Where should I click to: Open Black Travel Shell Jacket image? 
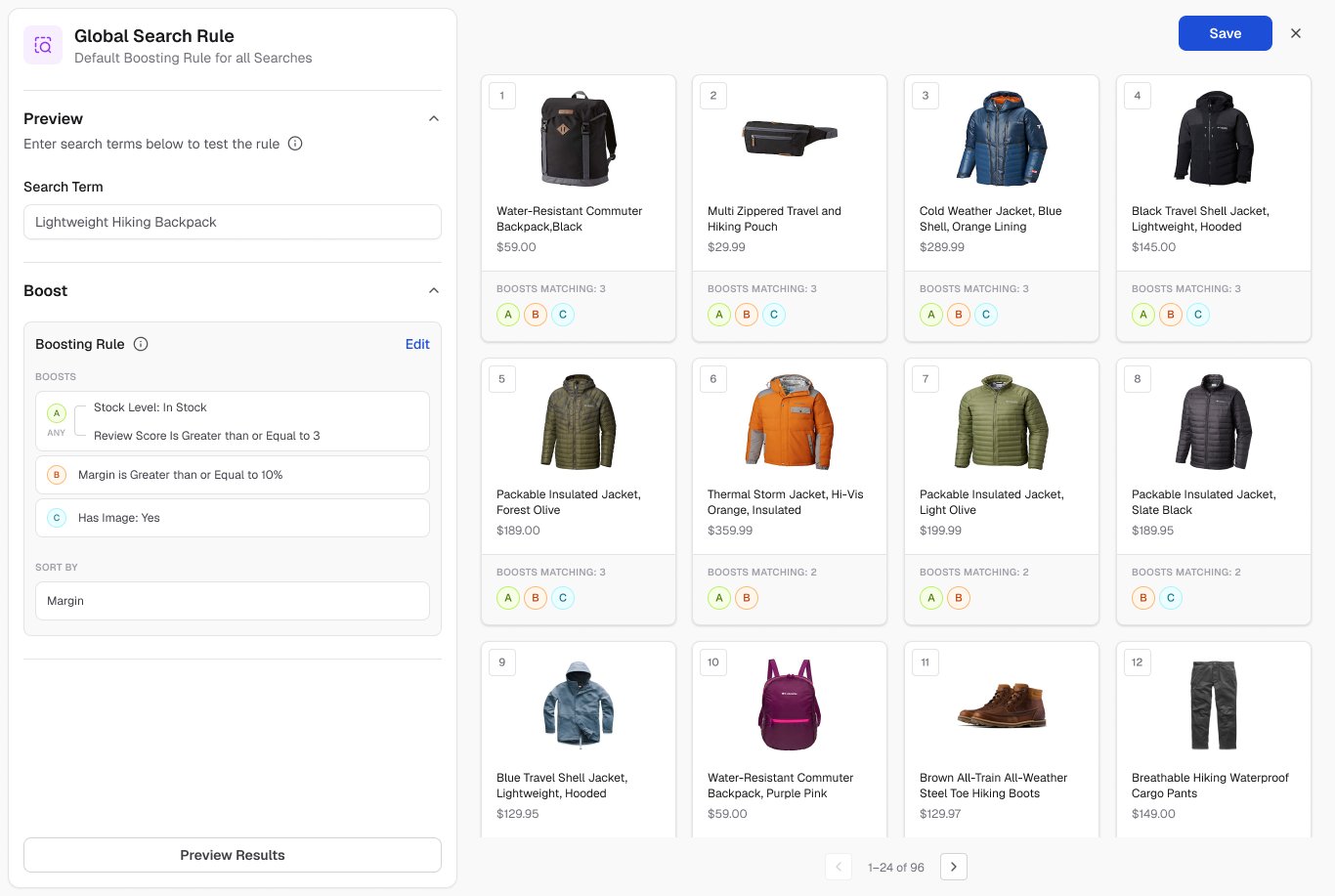point(1214,139)
